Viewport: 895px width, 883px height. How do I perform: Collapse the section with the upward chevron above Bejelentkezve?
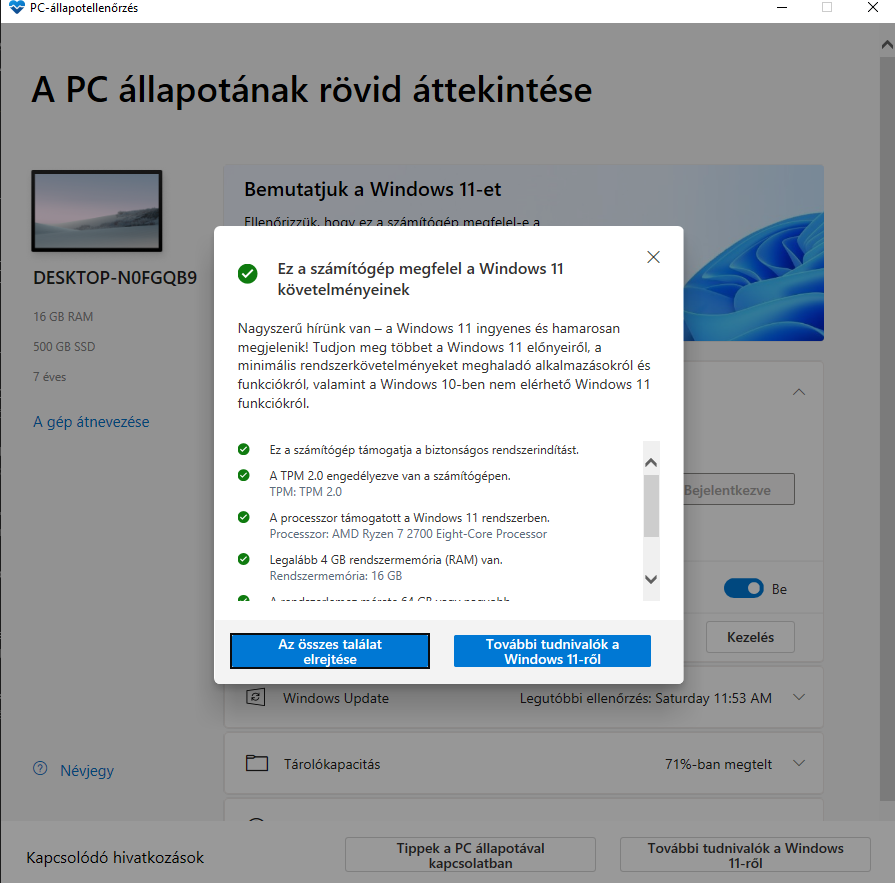799,392
